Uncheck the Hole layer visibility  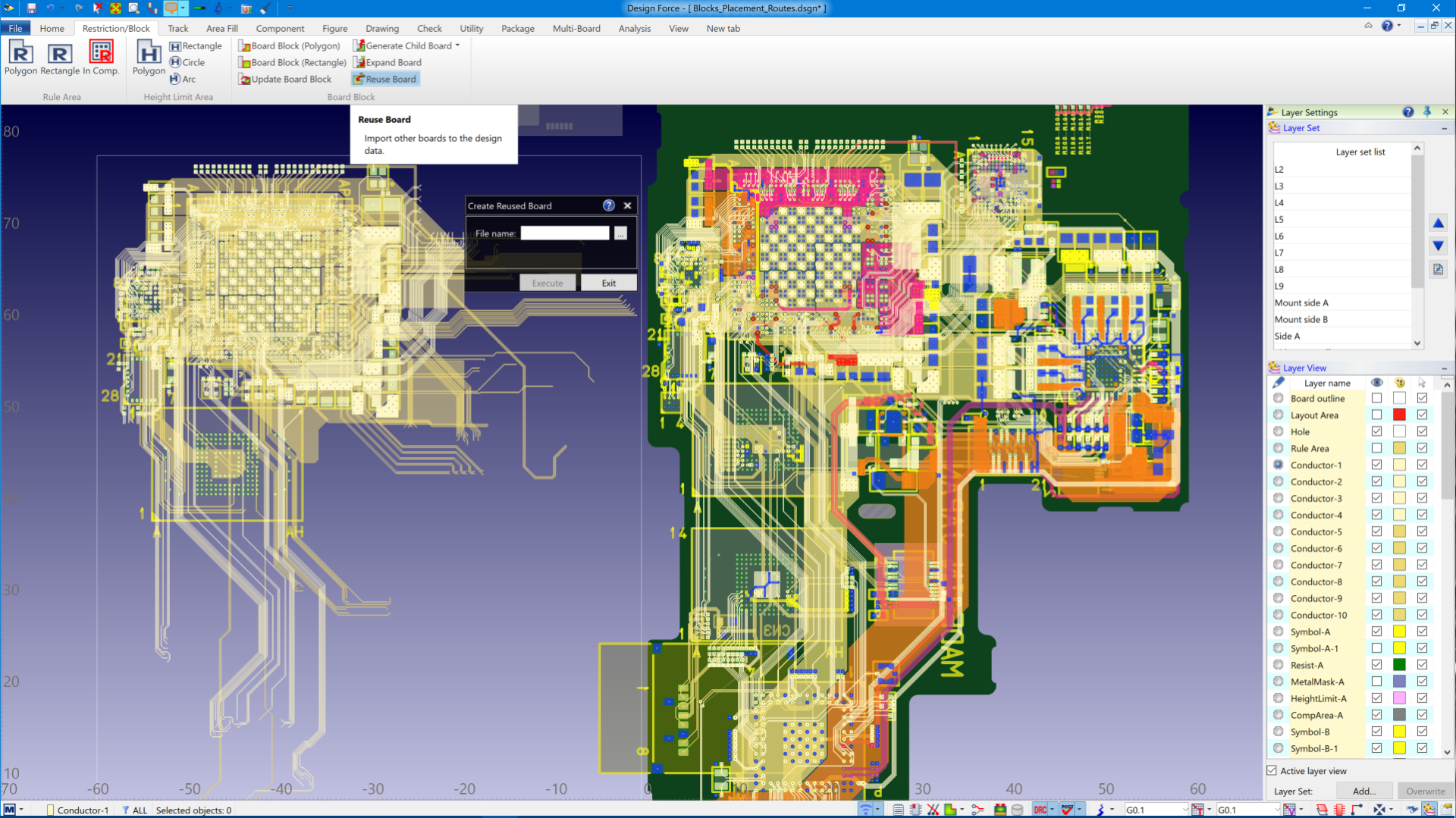coord(1376,431)
